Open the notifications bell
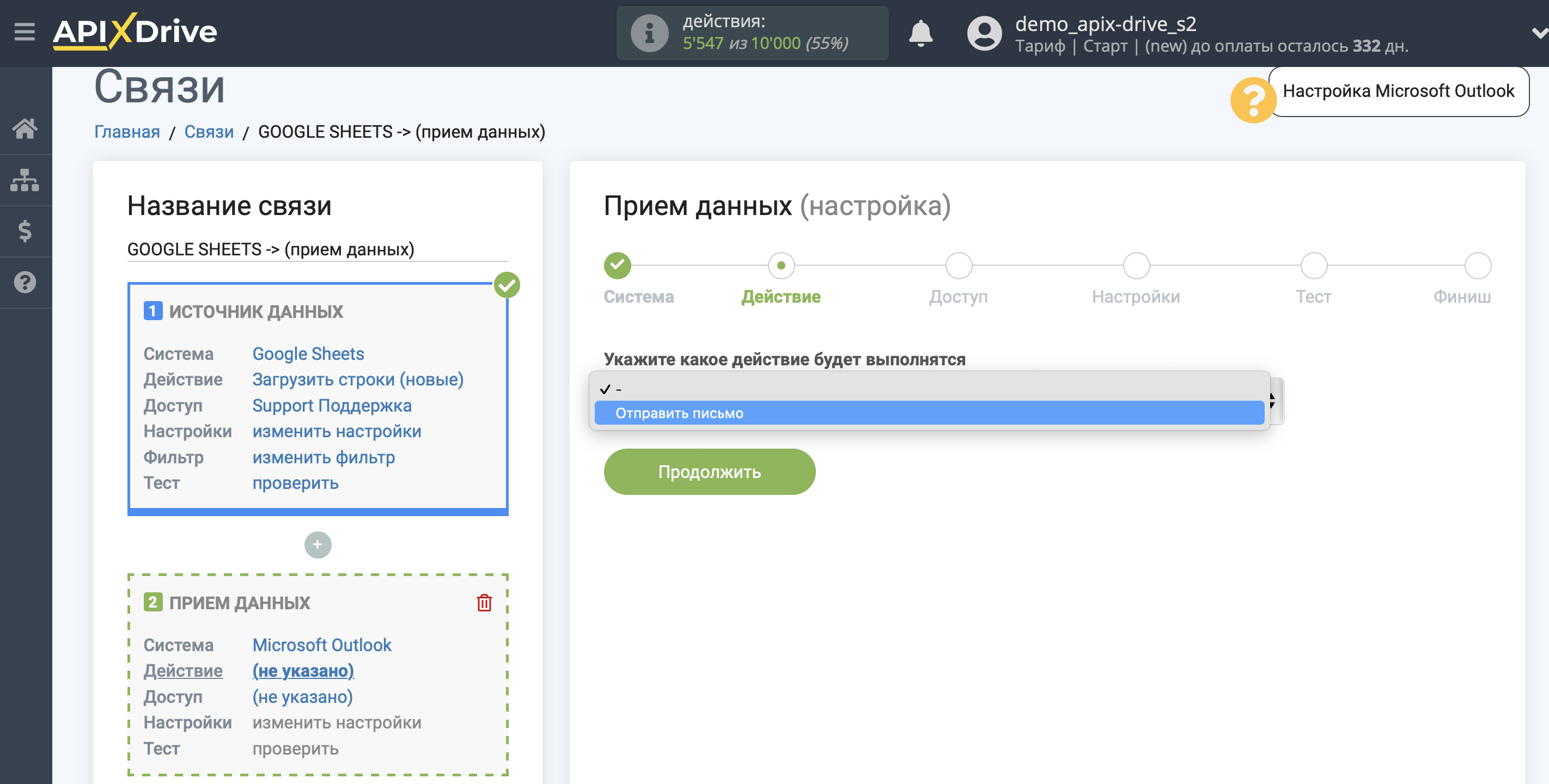1549x784 pixels. [x=920, y=33]
